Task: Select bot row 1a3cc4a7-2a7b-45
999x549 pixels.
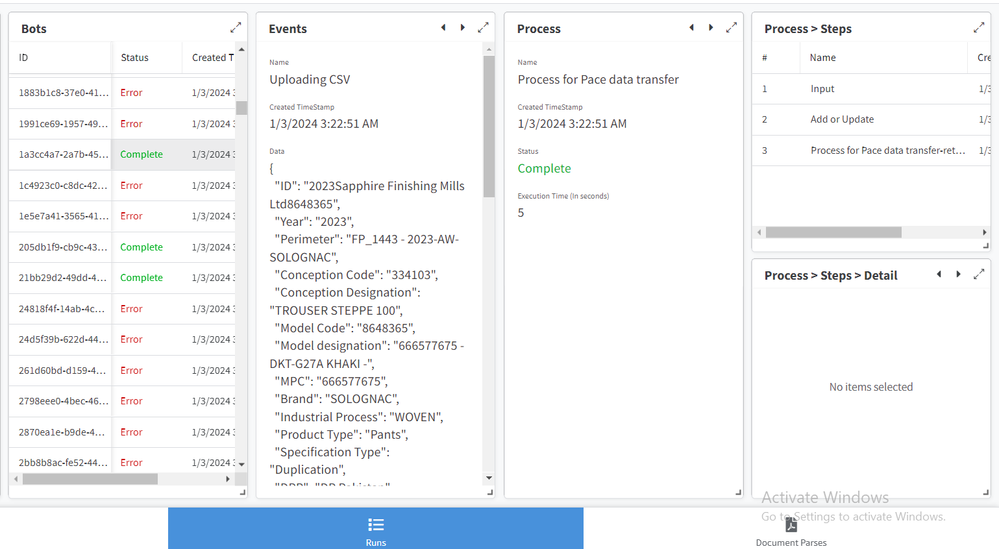Action: click(122, 155)
